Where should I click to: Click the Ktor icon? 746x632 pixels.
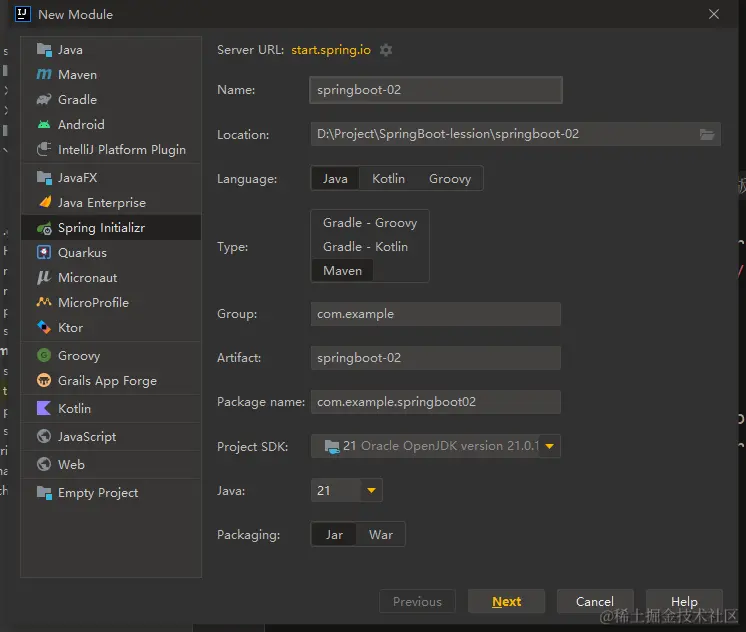click(x=44, y=327)
